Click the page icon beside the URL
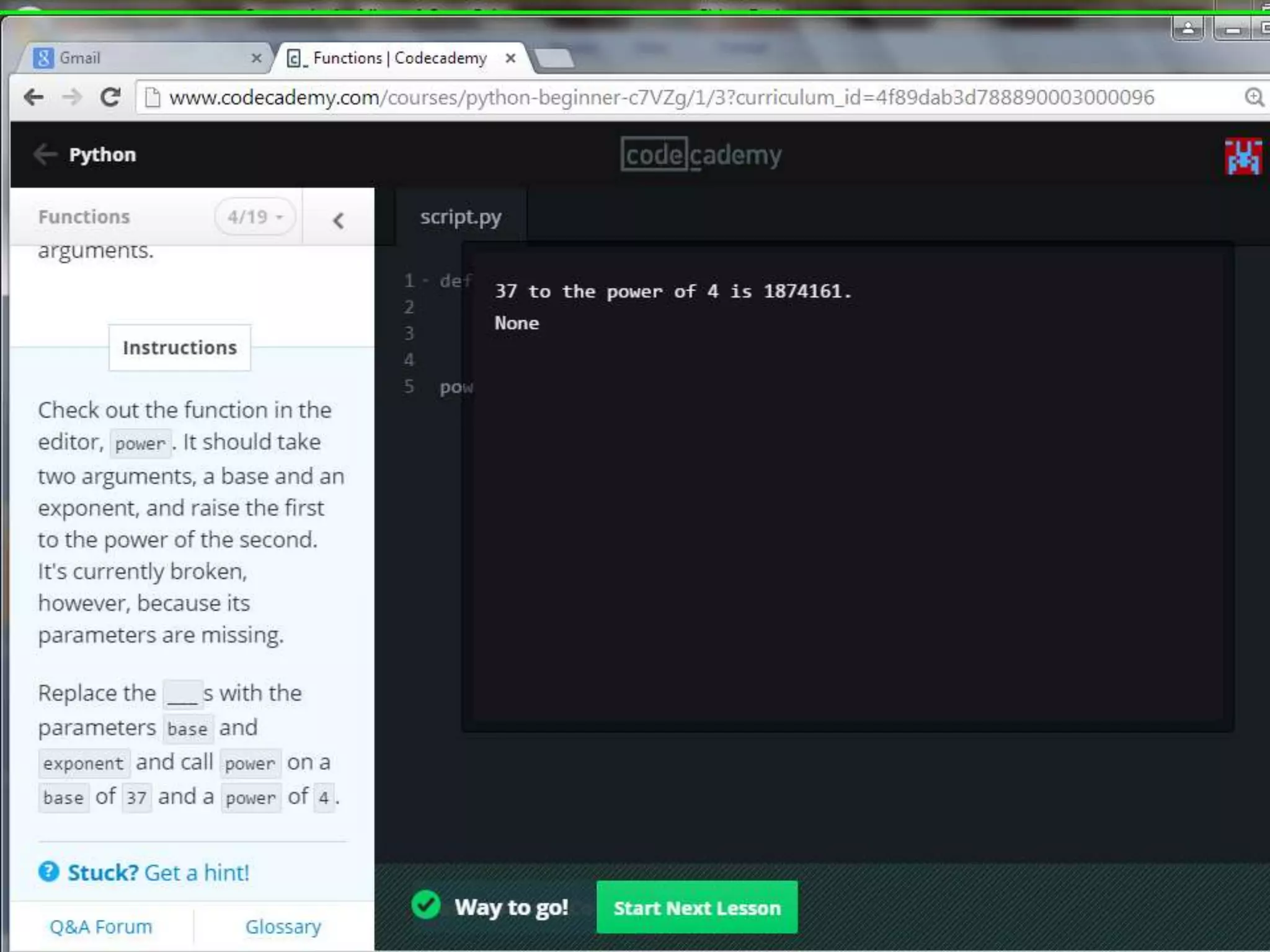This screenshot has width=1270, height=952. (152, 97)
